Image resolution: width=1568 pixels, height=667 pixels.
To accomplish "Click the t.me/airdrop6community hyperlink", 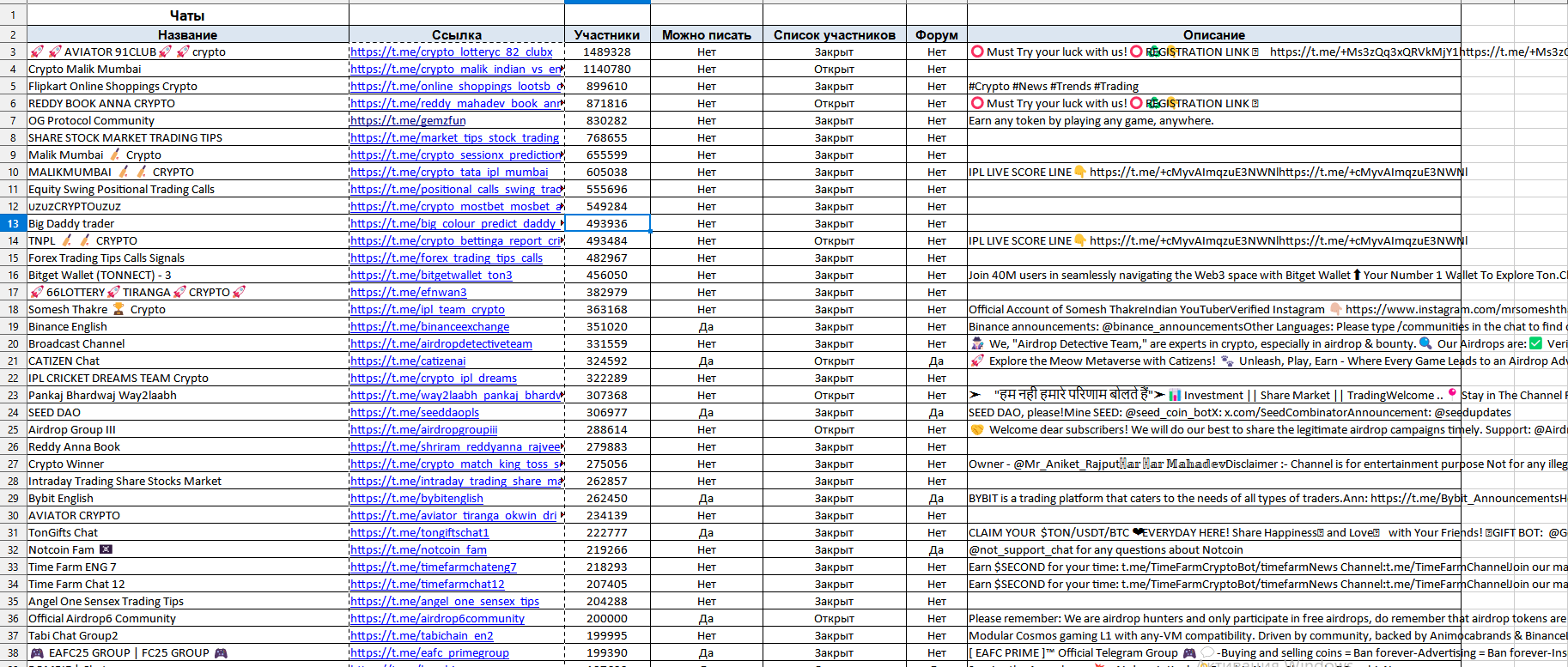I will tap(437, 619).
